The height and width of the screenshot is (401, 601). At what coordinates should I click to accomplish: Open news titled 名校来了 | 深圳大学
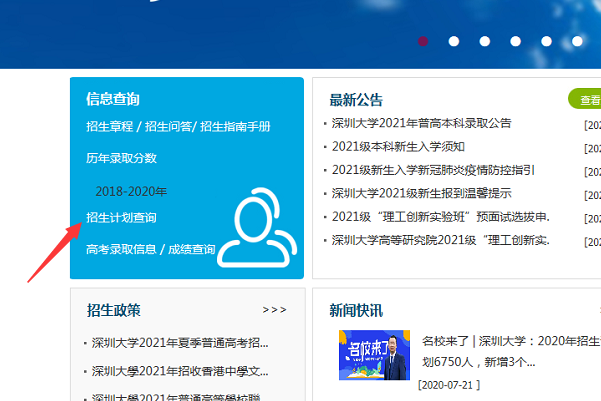click(x=511, y=351)
